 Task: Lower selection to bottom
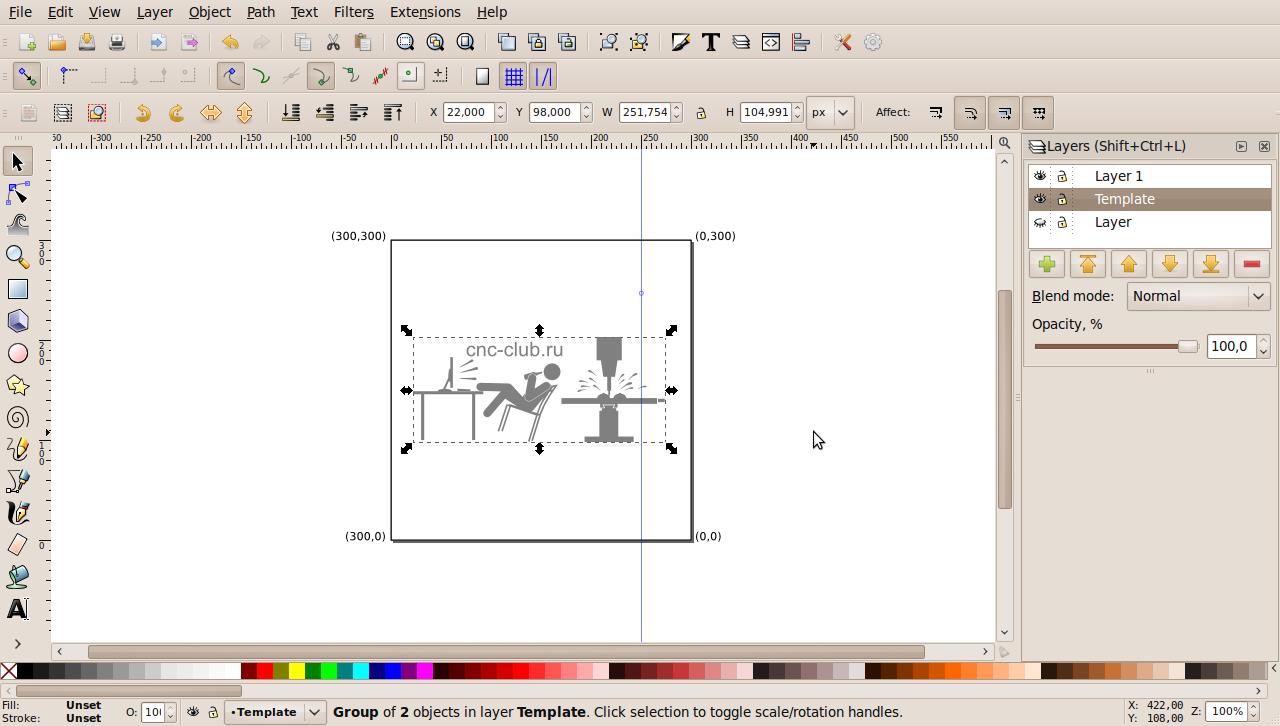coord(291,113)
